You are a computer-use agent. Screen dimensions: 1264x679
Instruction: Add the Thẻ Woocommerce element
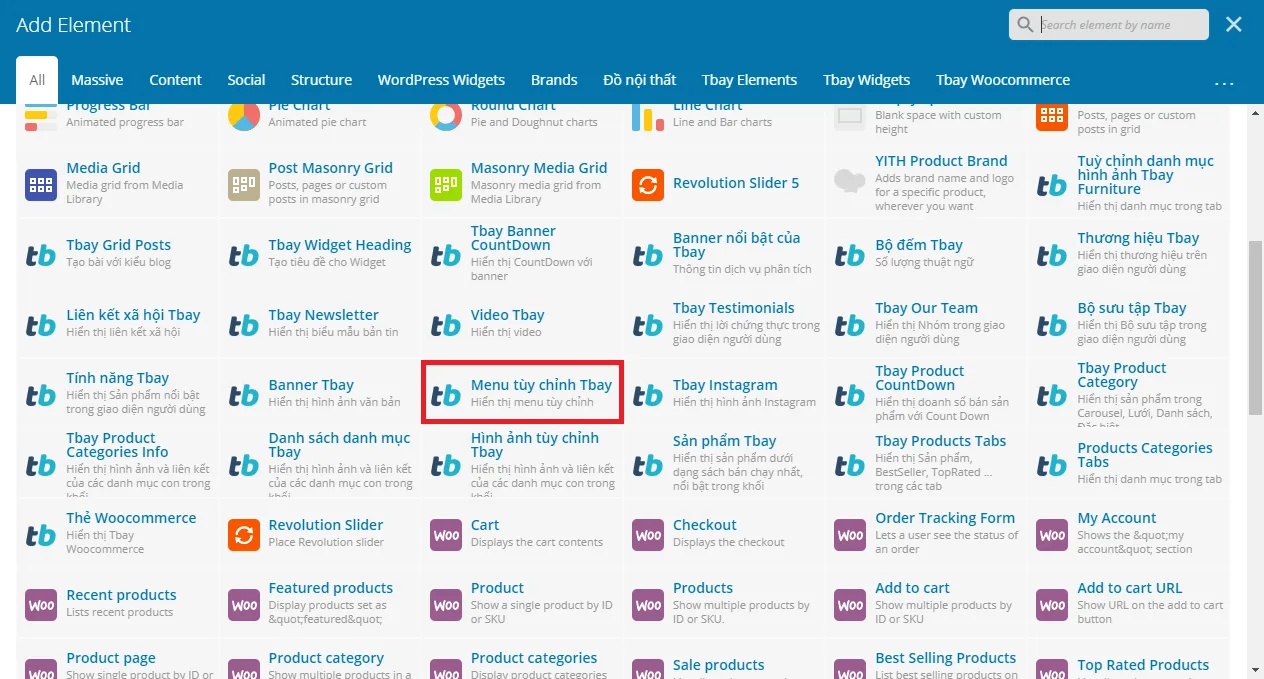pos(118,535)
